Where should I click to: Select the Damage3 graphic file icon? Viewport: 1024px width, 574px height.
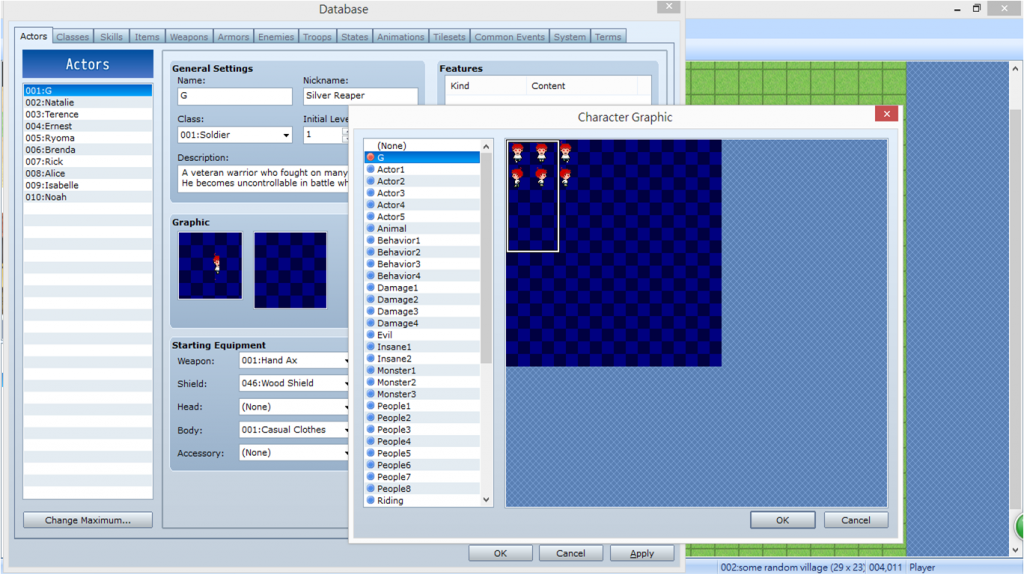pyautogui.click(x=371, y=312)
